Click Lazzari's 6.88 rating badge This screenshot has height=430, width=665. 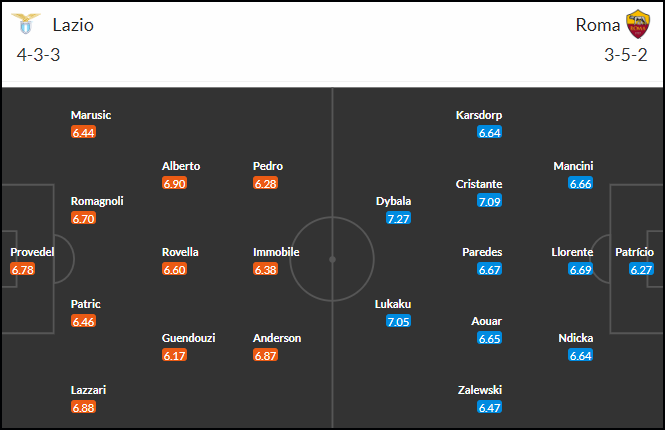[83, 408]
